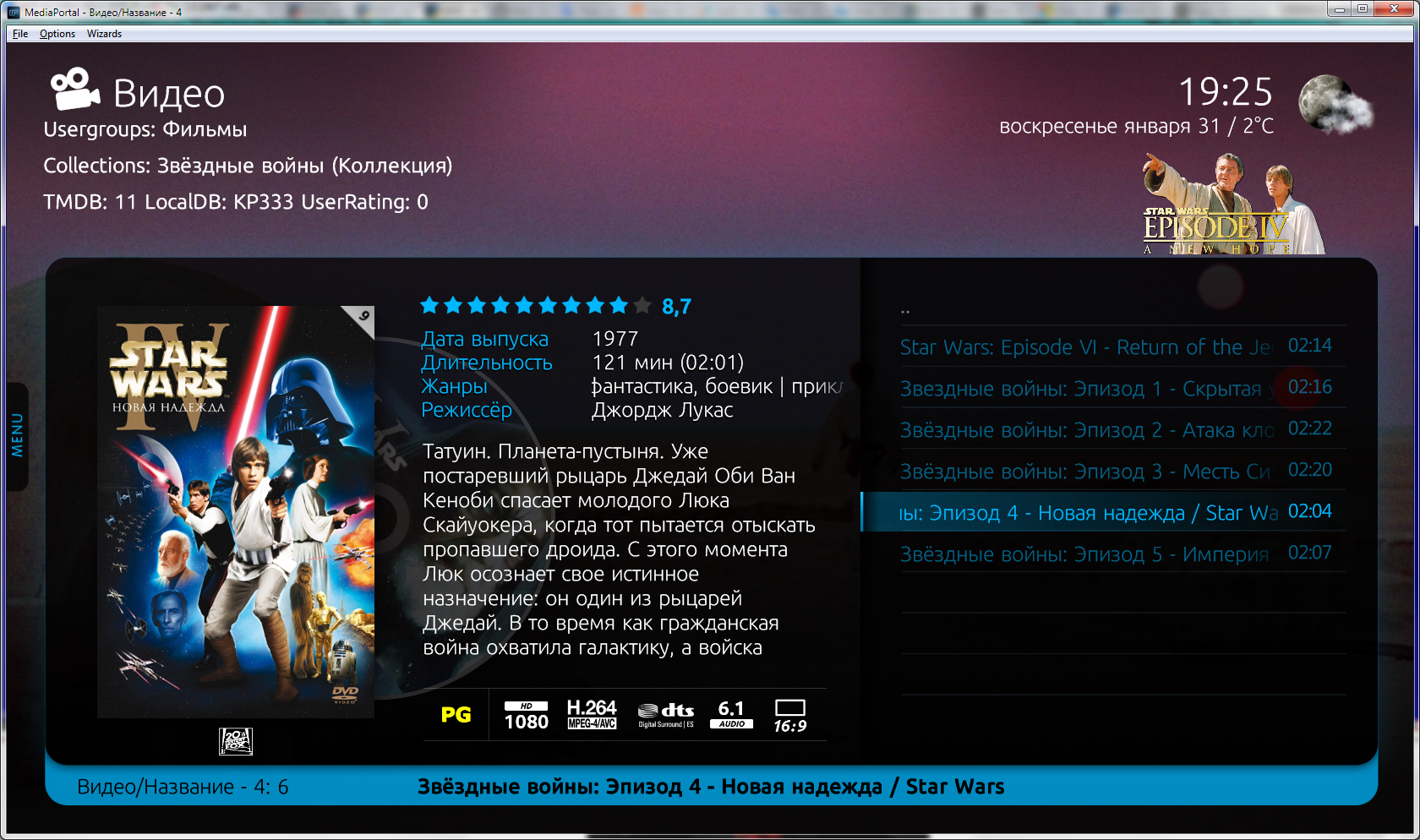Click the Режиссёр label
This screenshot has height=840, width=1420.
[467, 410]
